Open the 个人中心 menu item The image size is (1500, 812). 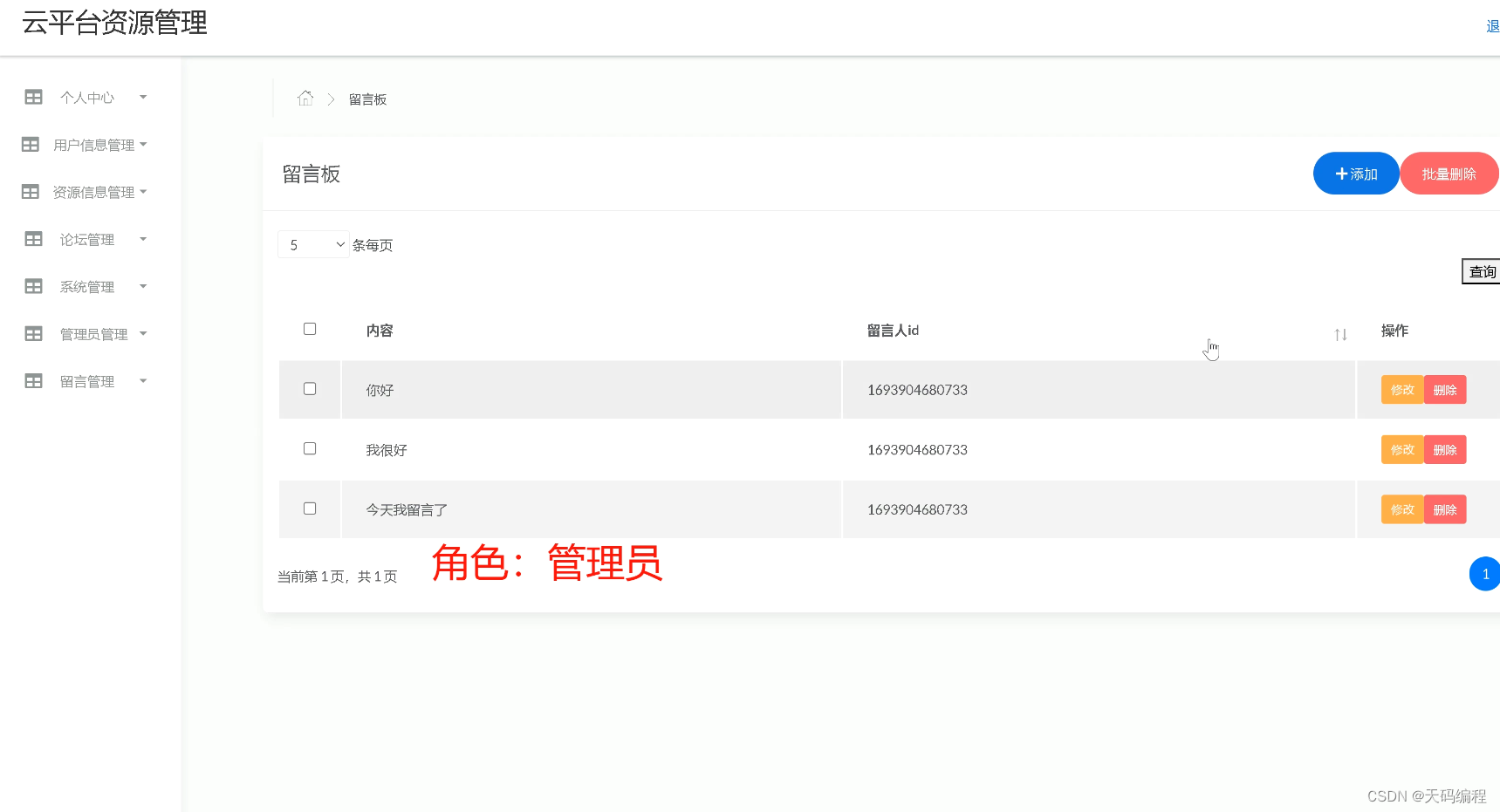coord(87,98)
